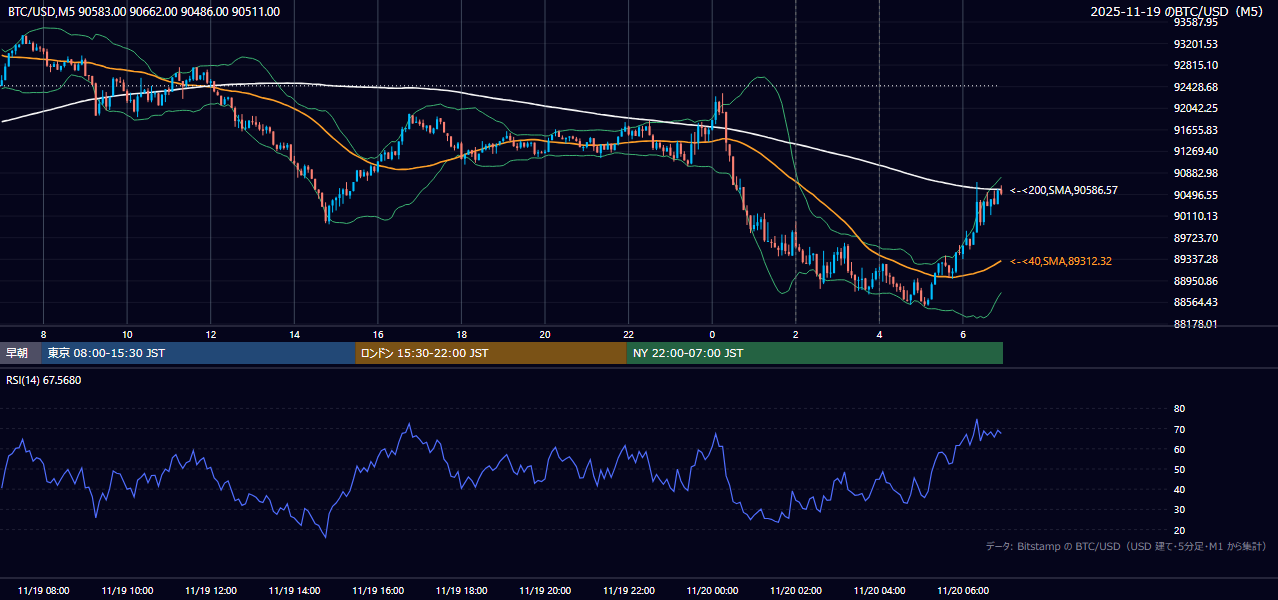Click the 11/20 00:00 date label
Image resolution: width=1278 pixels, height=600 pixels.
click(x=712, y=591)
